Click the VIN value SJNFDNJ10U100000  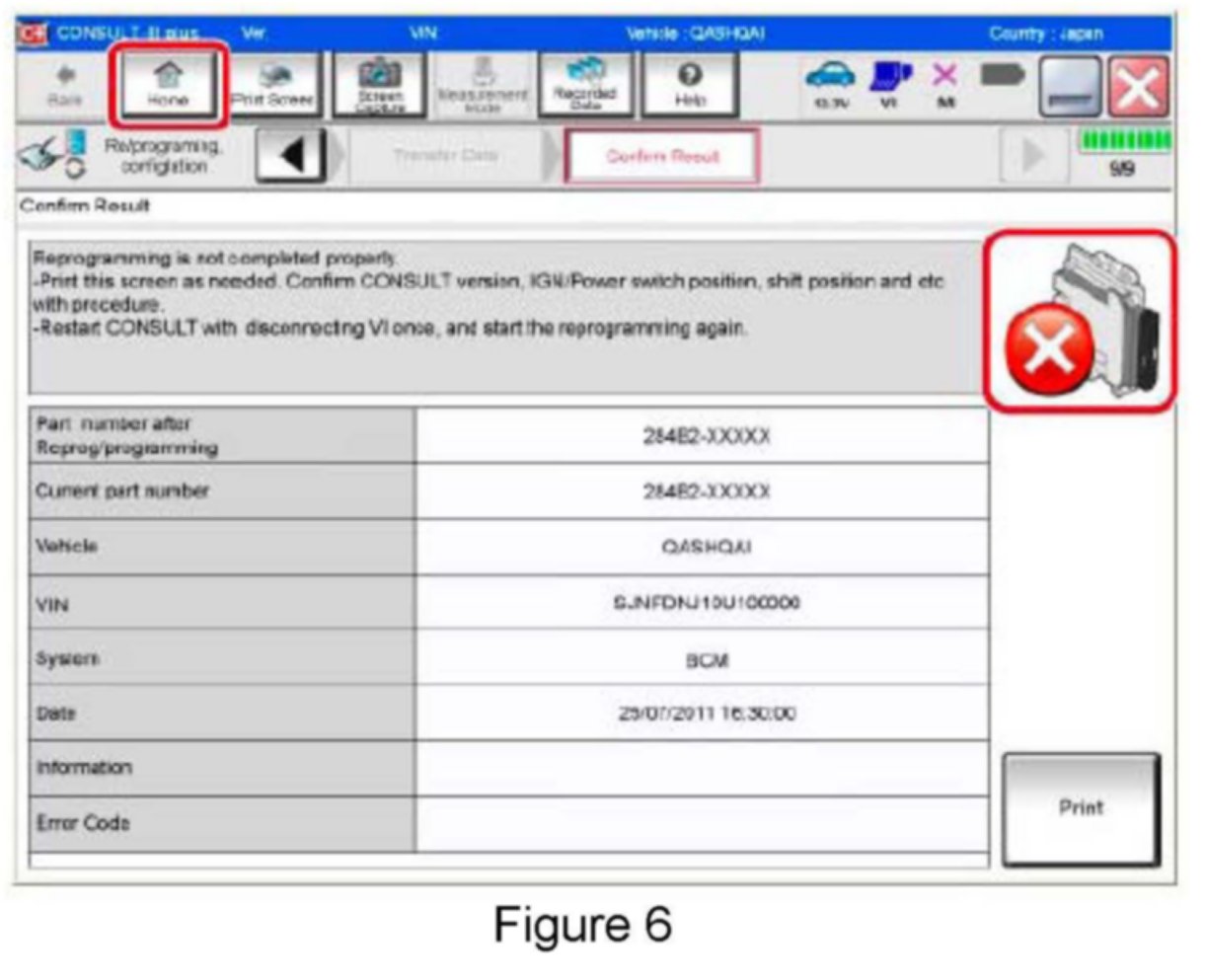(x=702, y=602)
